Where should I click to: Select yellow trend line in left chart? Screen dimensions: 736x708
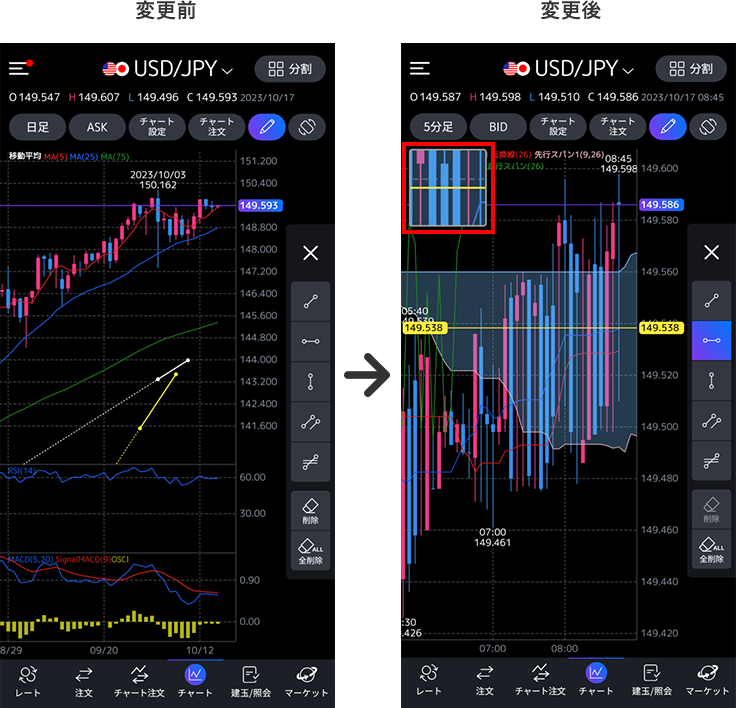[x=158, y=401]
